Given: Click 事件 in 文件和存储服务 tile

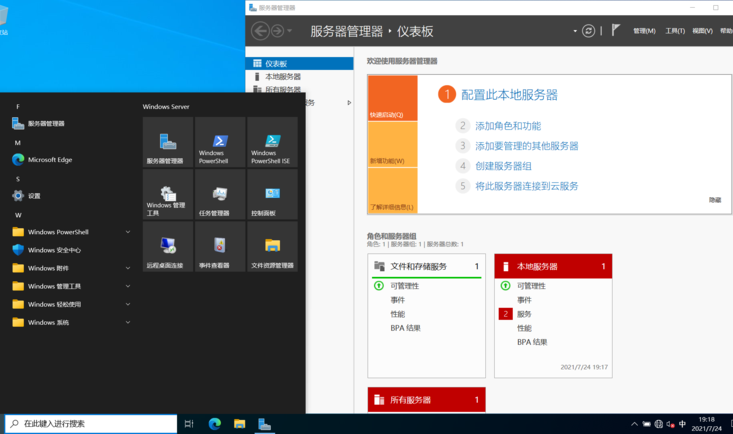Looking at the screenshot, I should point(397,300).
